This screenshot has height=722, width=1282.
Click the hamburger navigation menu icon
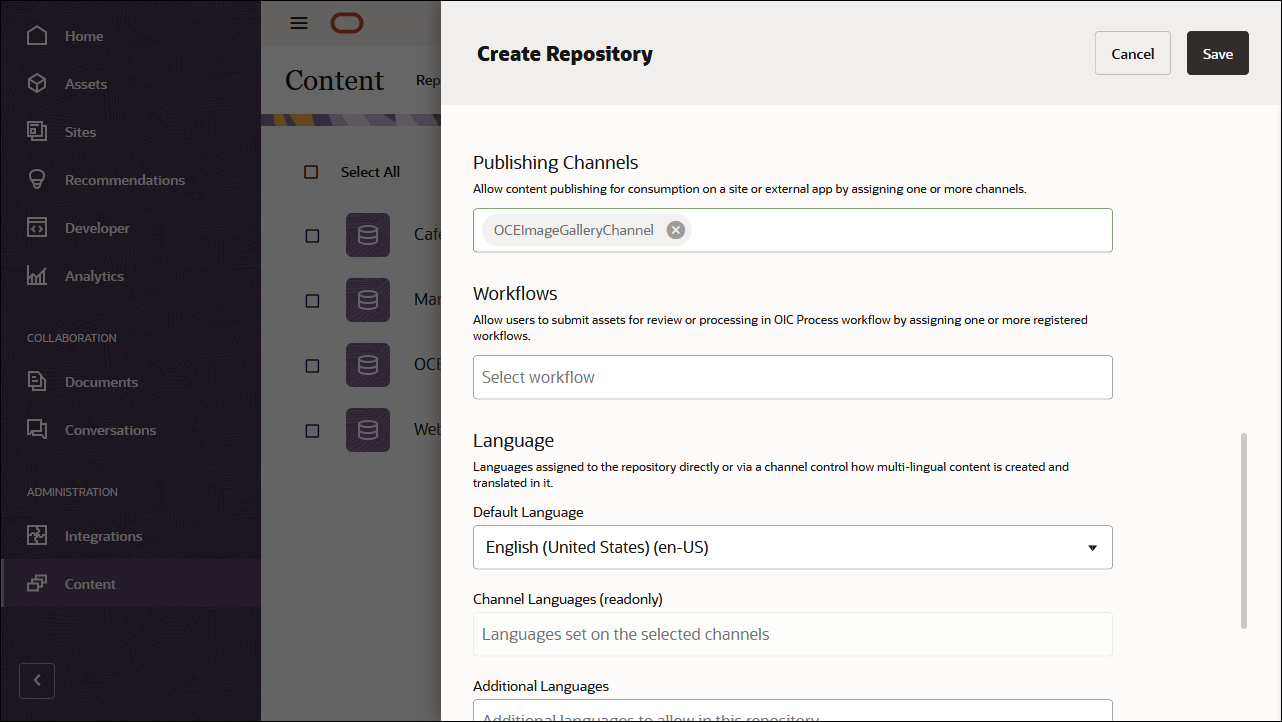click(298, 23)
